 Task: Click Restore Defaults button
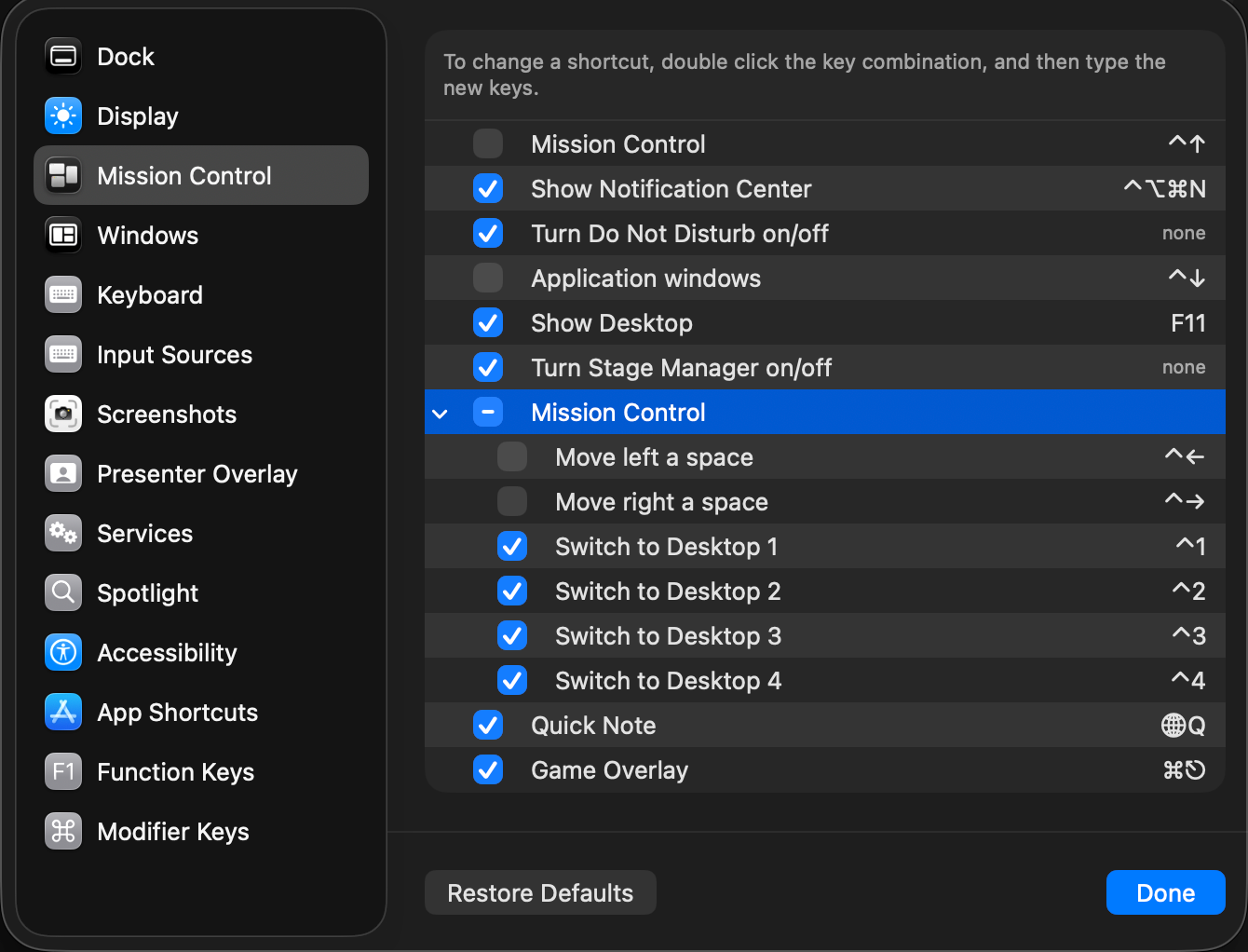540,892
